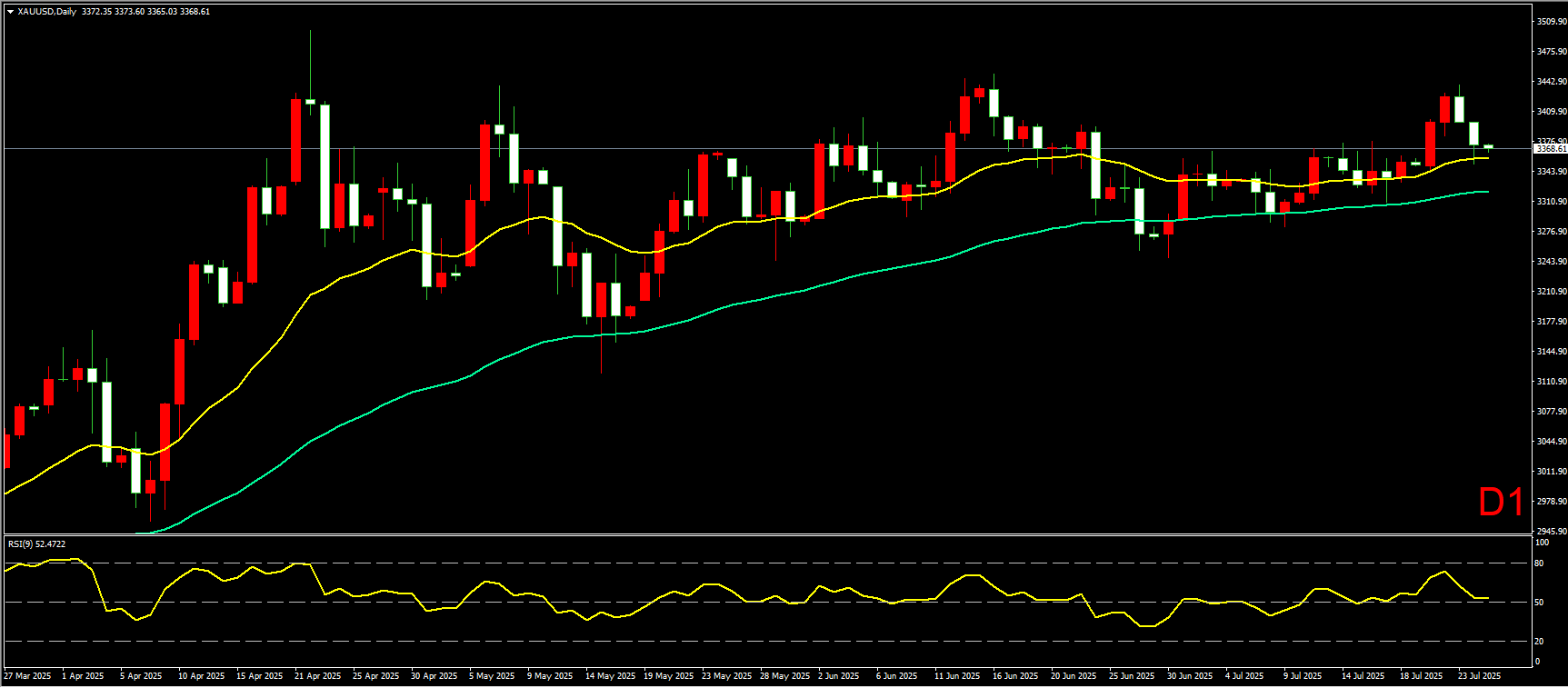Click the 3509.90 price axis label
This screenshot has height=688, width=1568.
tap(1551, 22)
